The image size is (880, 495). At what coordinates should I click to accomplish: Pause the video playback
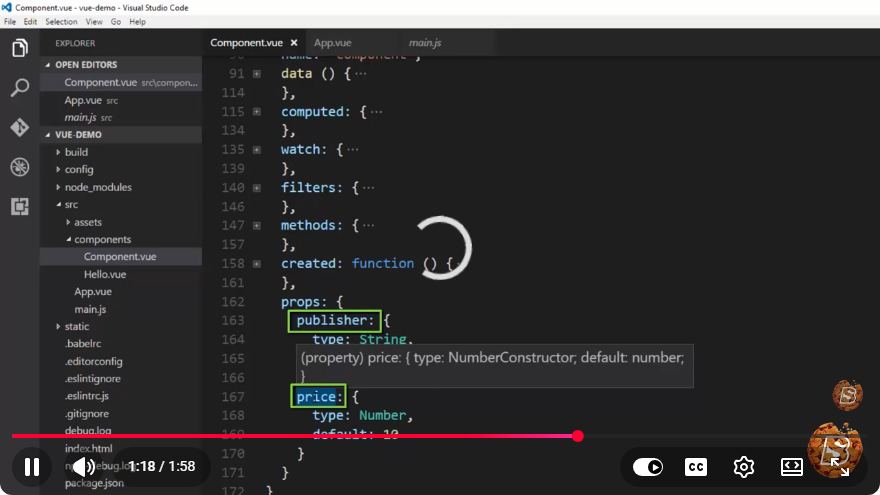coord(32,466)
